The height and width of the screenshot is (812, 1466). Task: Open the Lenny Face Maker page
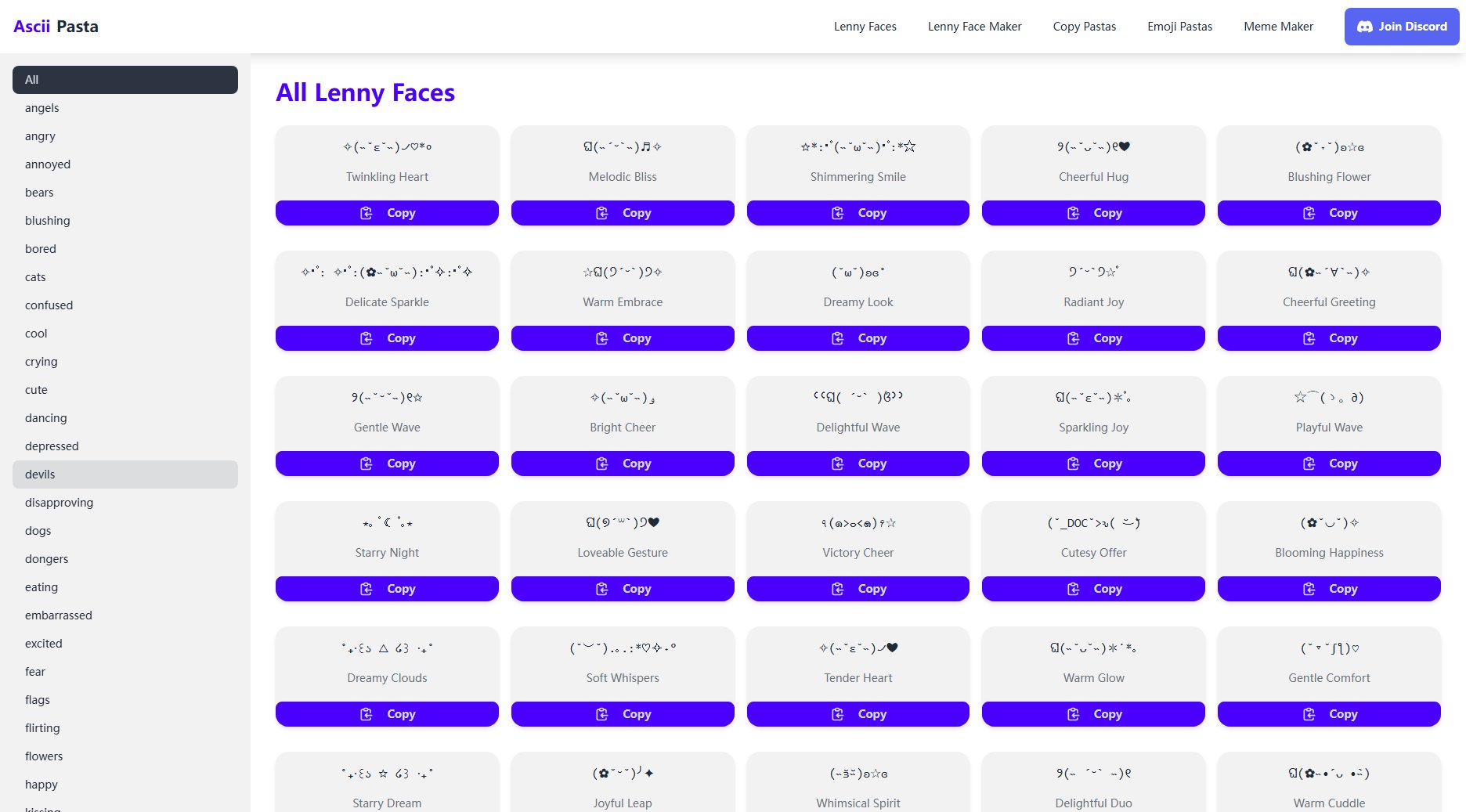point(974,27)
